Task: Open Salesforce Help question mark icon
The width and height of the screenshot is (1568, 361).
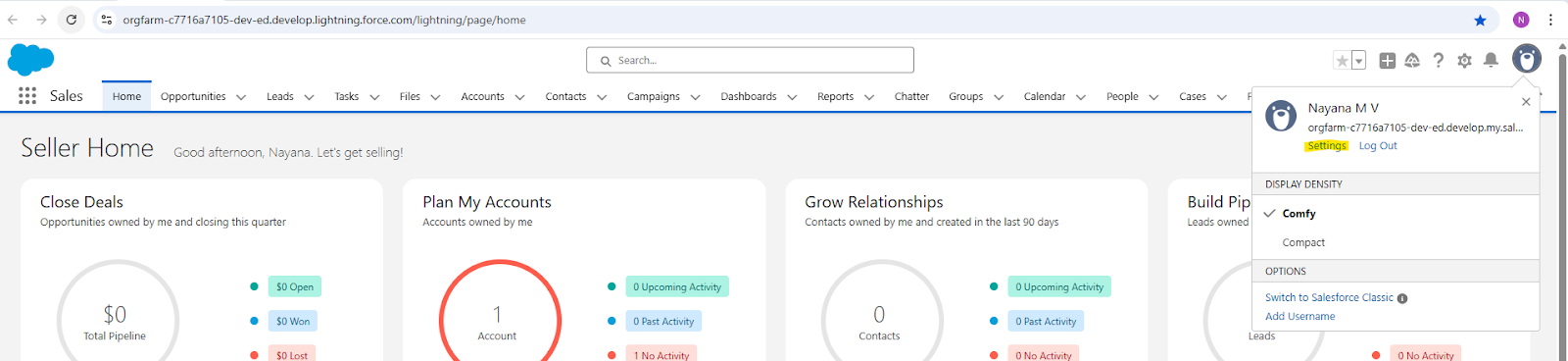Action: (x=1438, y=61)
